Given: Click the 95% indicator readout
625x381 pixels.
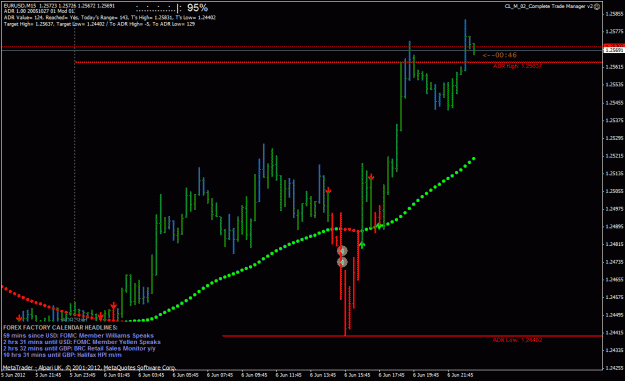Looking at the screenshot, I should click(x=197, y=8).
